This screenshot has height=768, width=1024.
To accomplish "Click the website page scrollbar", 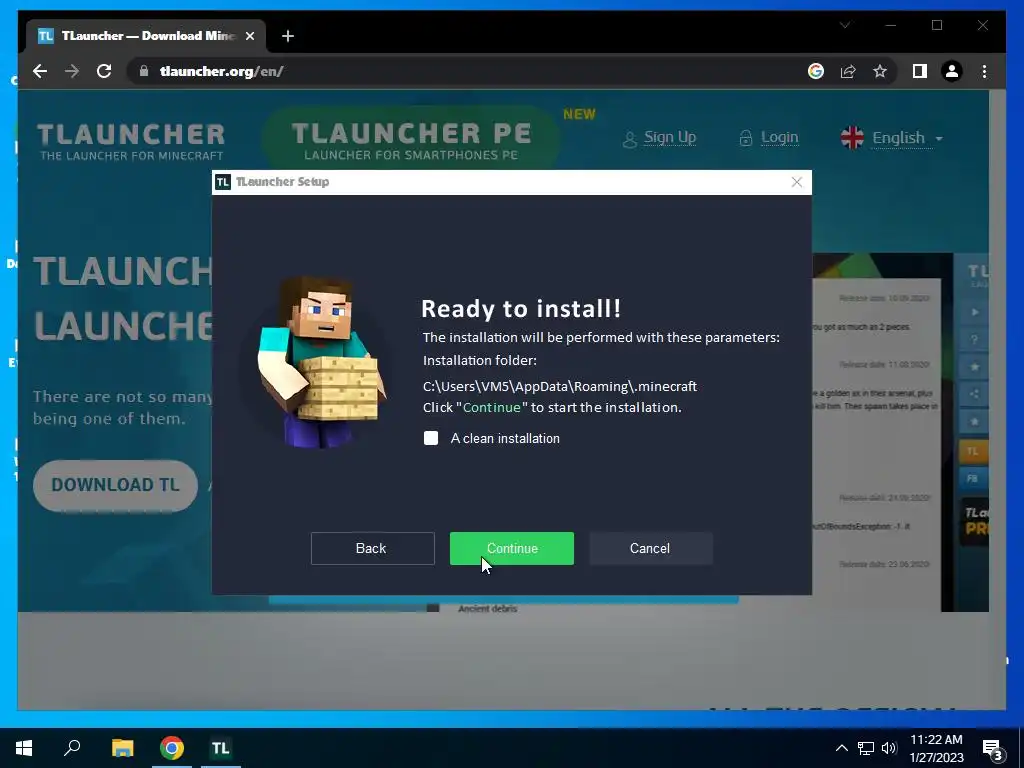I will (x=997, y=398).
